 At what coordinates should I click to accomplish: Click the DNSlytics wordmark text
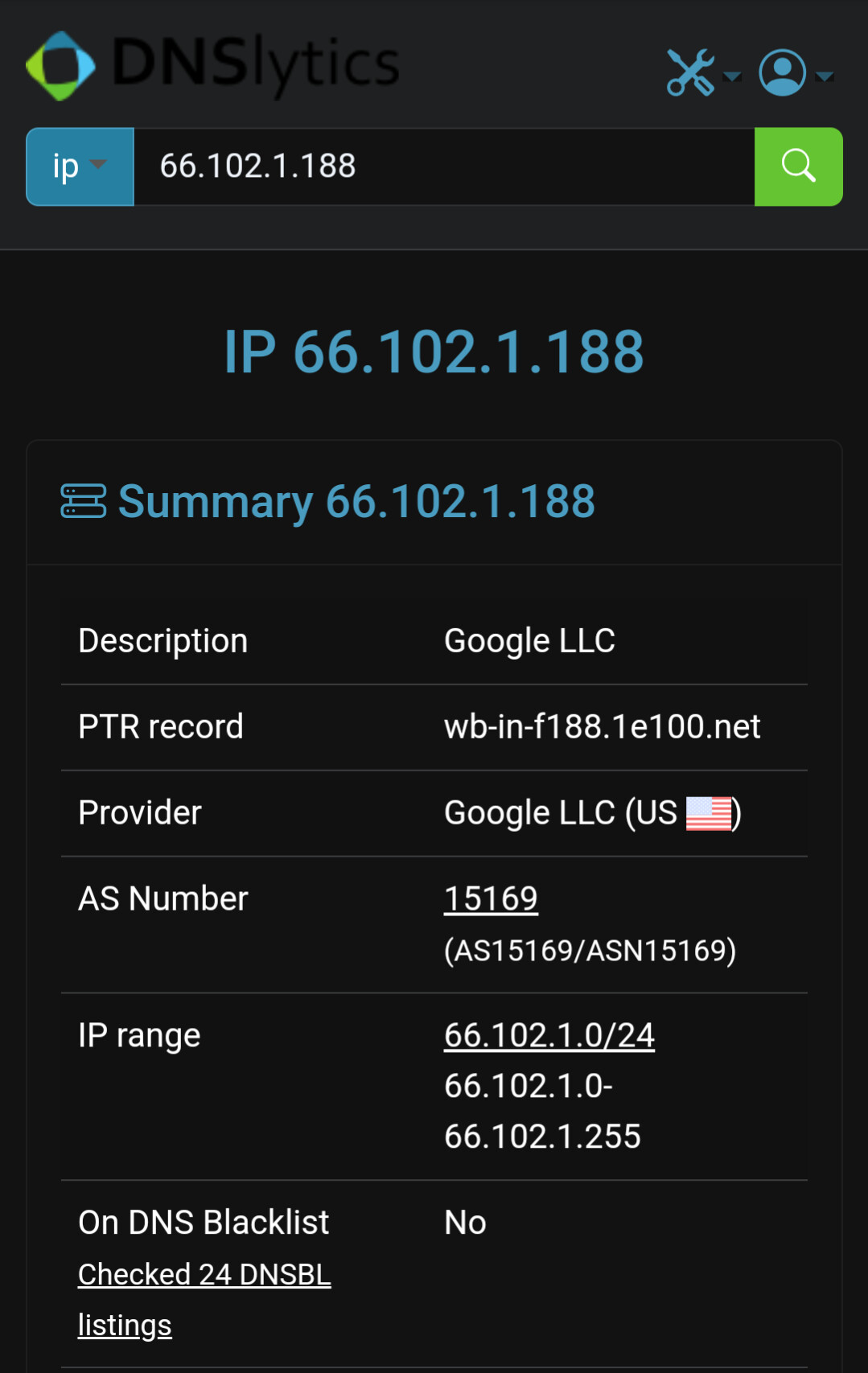point(256,64)
